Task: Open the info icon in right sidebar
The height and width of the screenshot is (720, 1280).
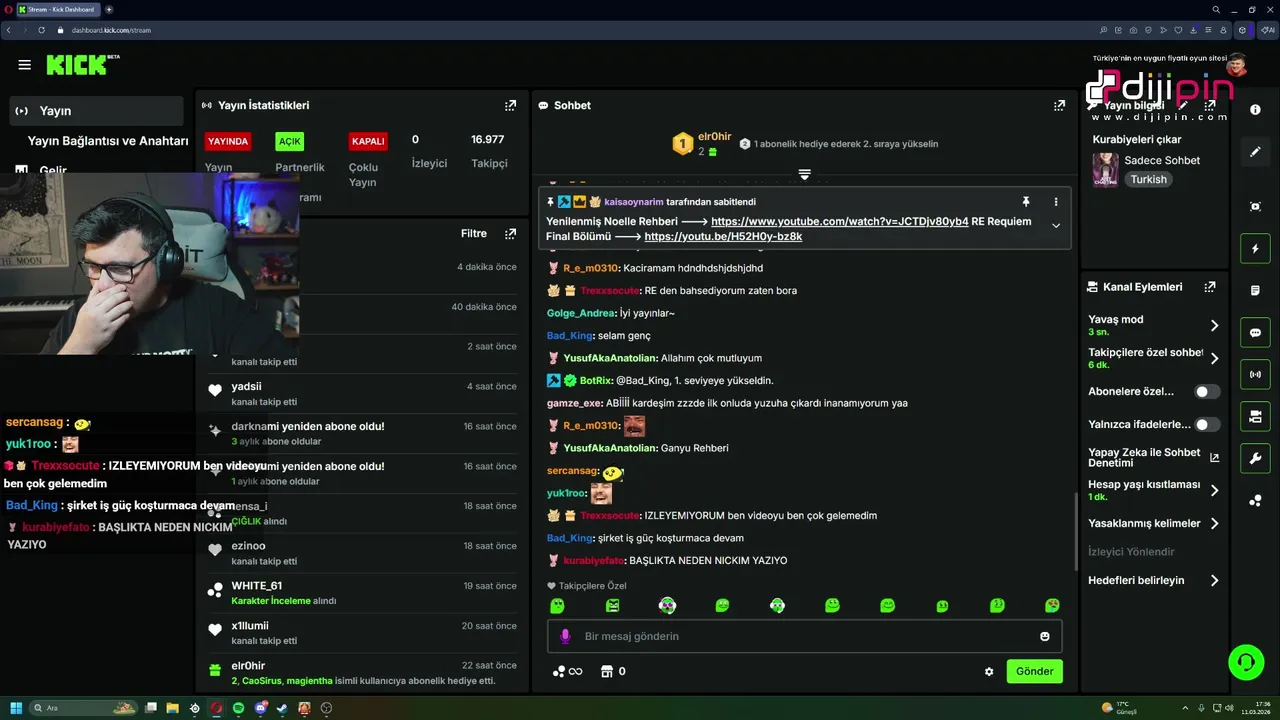Action: [1255, 110]
